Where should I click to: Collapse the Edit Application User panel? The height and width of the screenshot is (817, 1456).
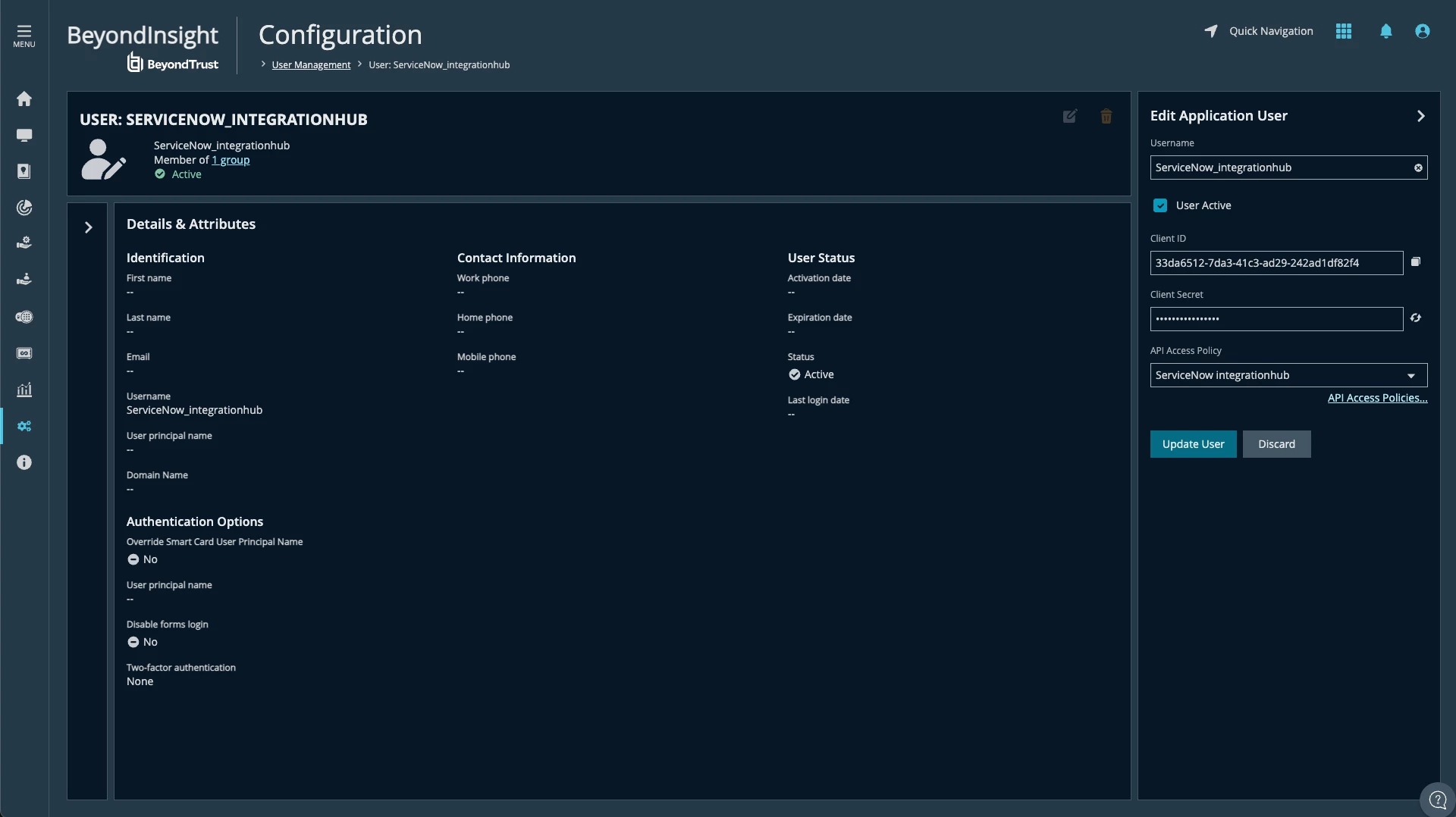[1421, 116]
